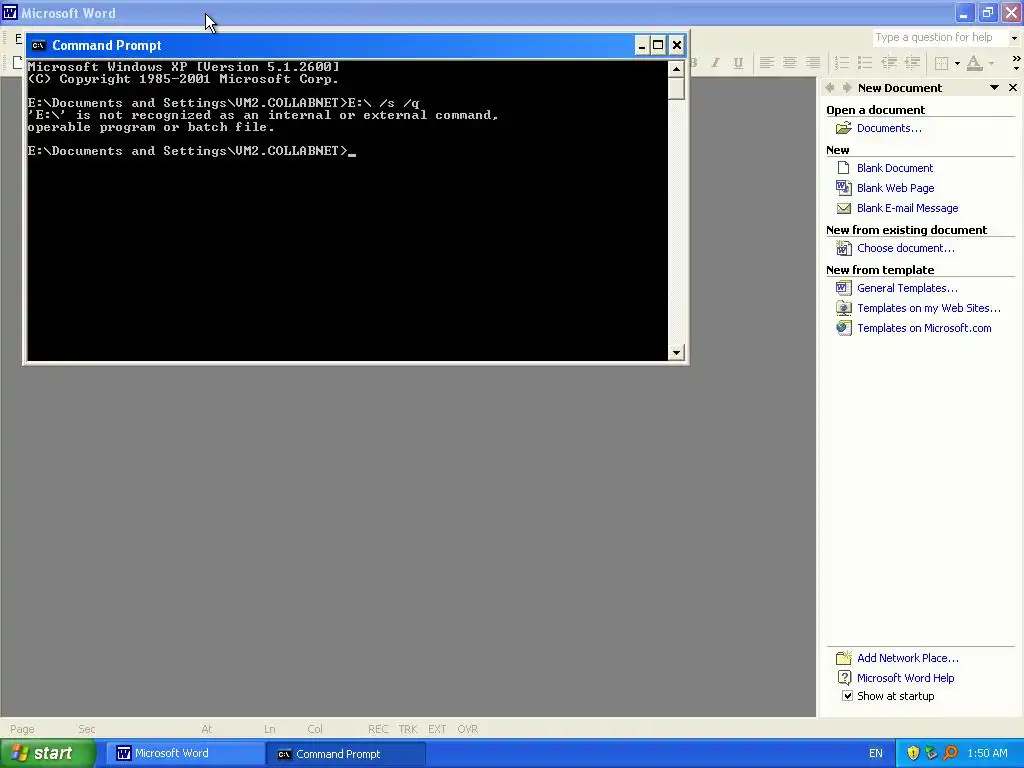
Task: Open the Border style dropdown arrow
Action: click(957, 63)
